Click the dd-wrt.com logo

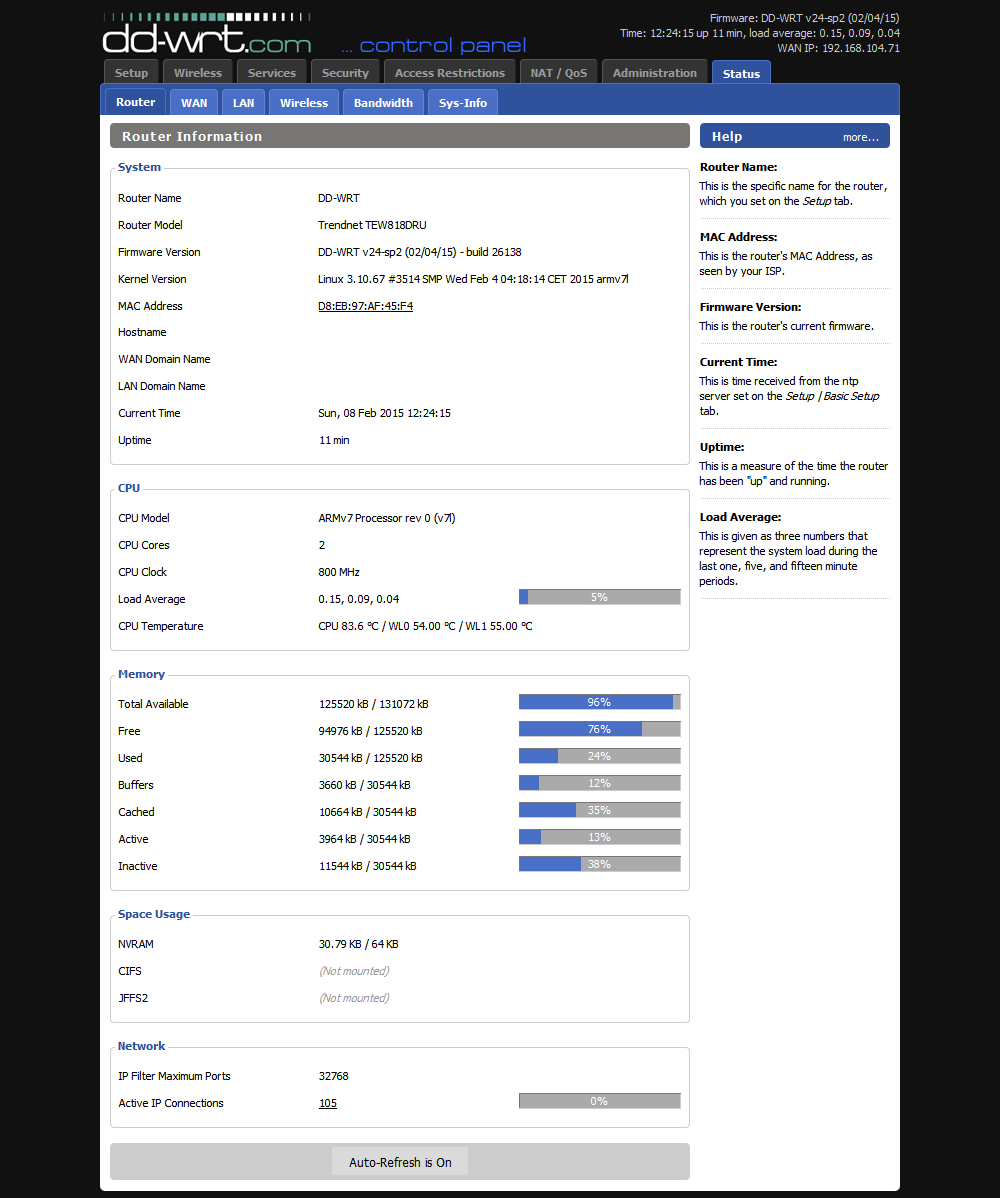point(206,34)
